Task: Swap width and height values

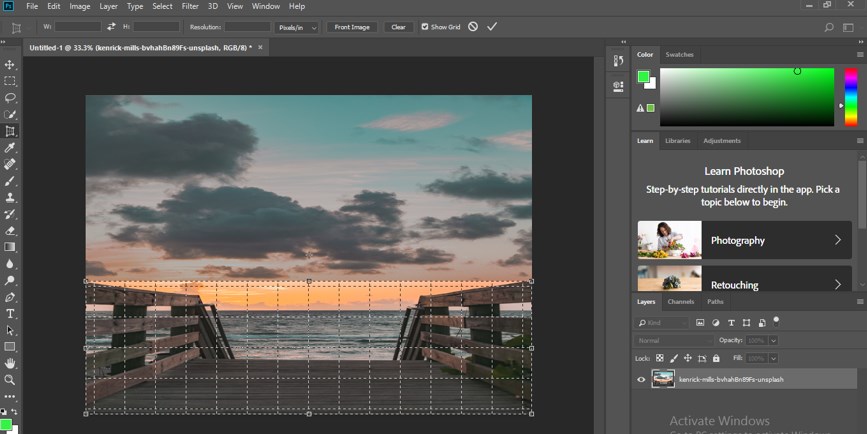Action: pyautogui.click(x=112, y=27)
